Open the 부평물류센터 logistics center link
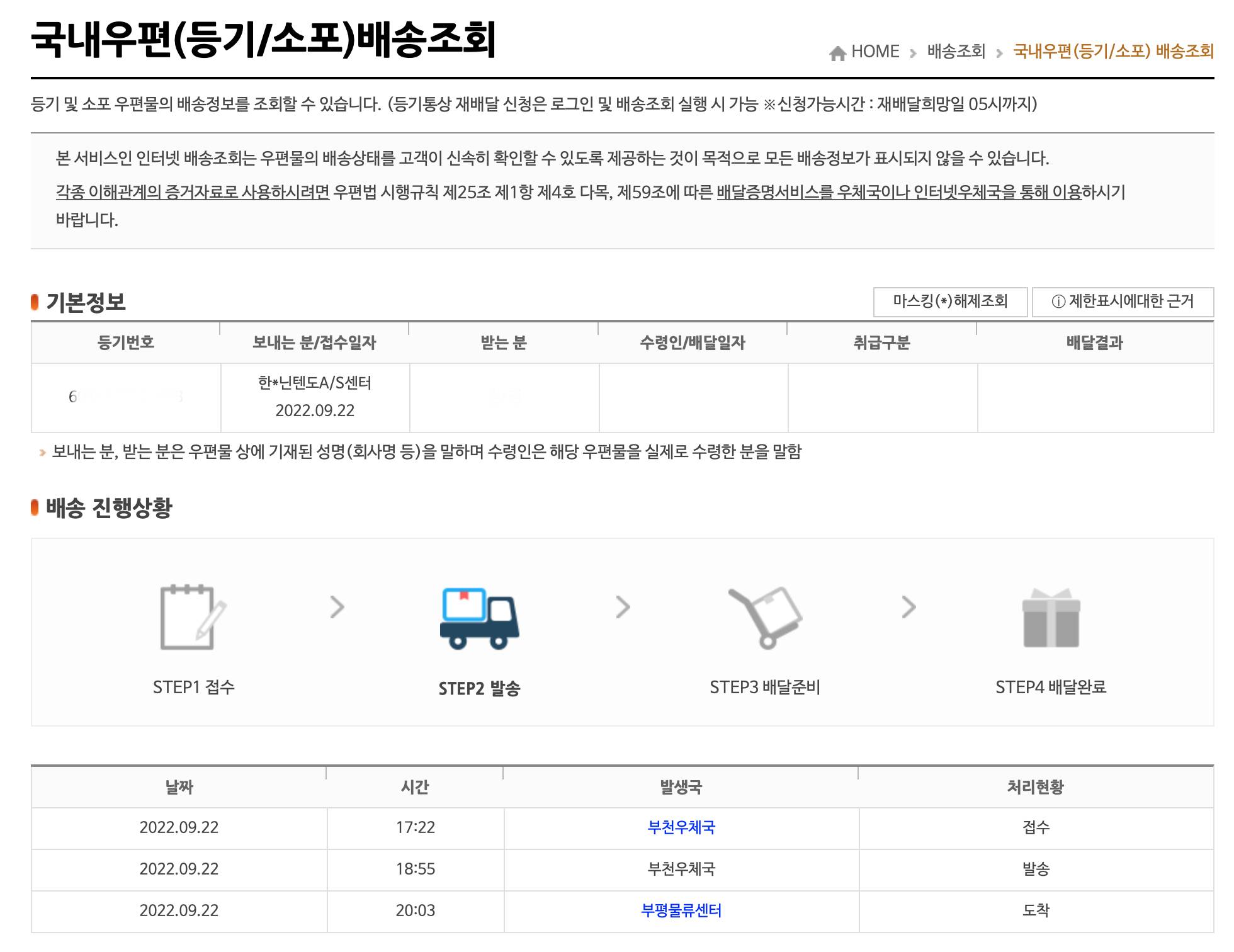The width and height of the screenshot is (1234, 952). coord(681,910)
